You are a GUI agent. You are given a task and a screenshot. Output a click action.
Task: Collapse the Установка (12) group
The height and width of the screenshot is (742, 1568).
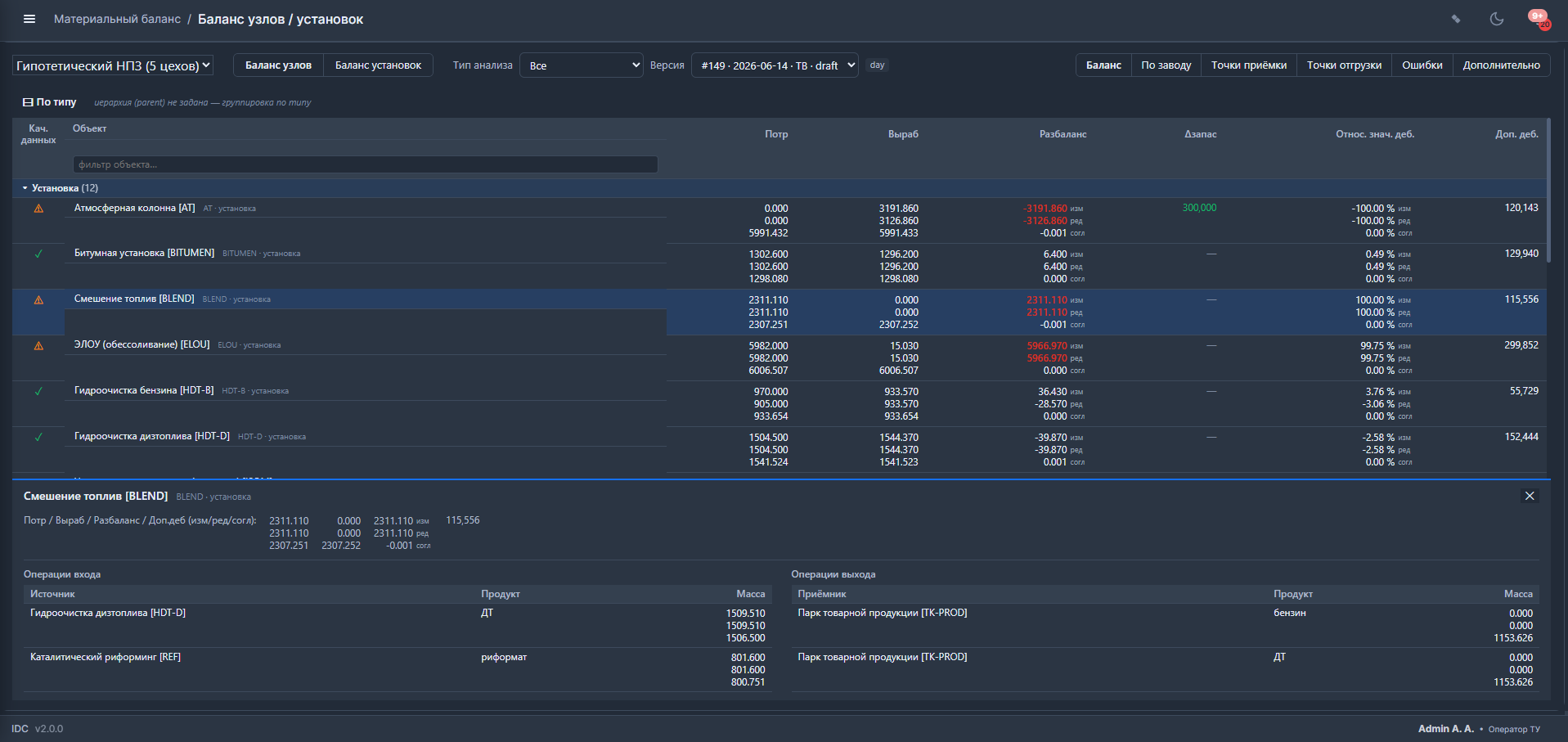point(25,188)
